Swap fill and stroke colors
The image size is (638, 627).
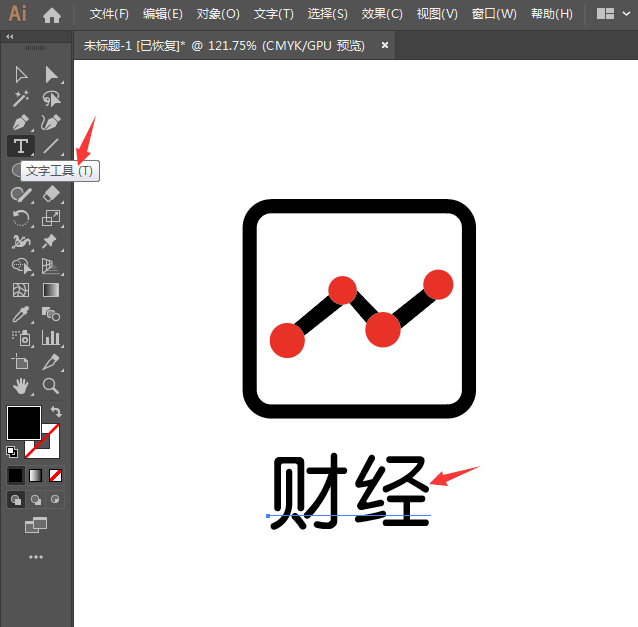pyautogui.click(x=56, y=411)
